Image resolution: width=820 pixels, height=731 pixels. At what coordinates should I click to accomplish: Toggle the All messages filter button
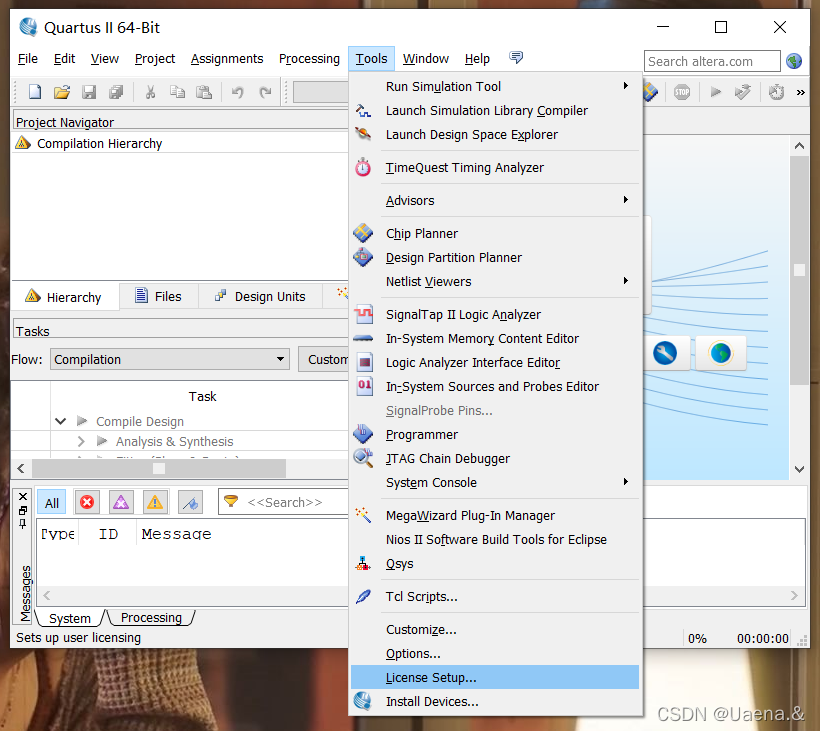click(51, 502)
